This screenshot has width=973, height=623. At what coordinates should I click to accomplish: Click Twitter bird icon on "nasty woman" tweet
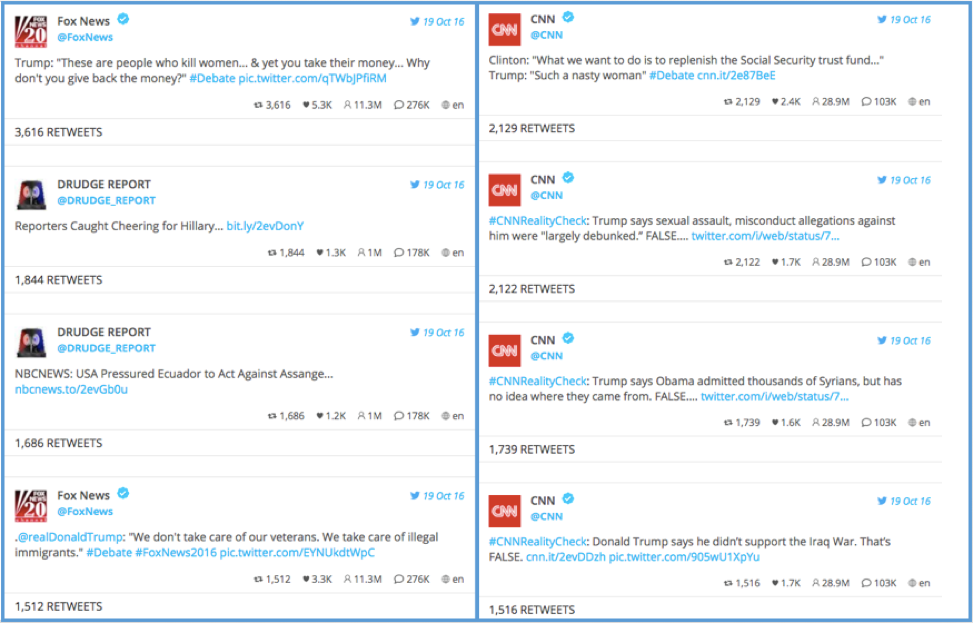(x=882, y=19)
